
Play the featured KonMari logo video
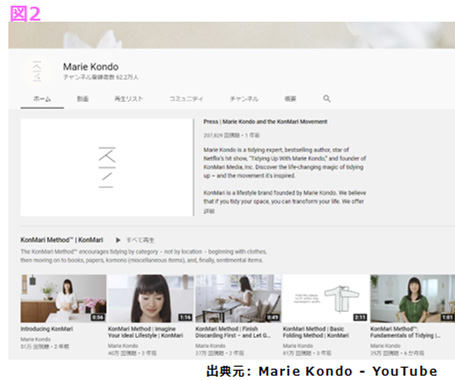pos(107,167)
